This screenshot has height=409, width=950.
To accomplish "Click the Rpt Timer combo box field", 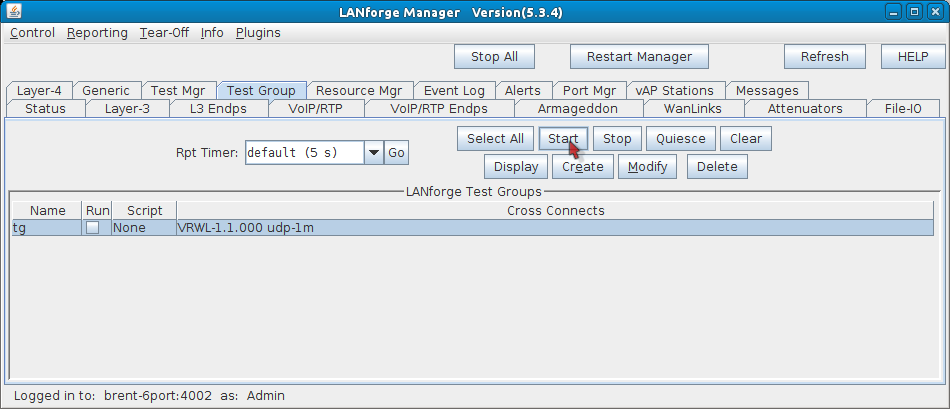I will click(303, 153).
